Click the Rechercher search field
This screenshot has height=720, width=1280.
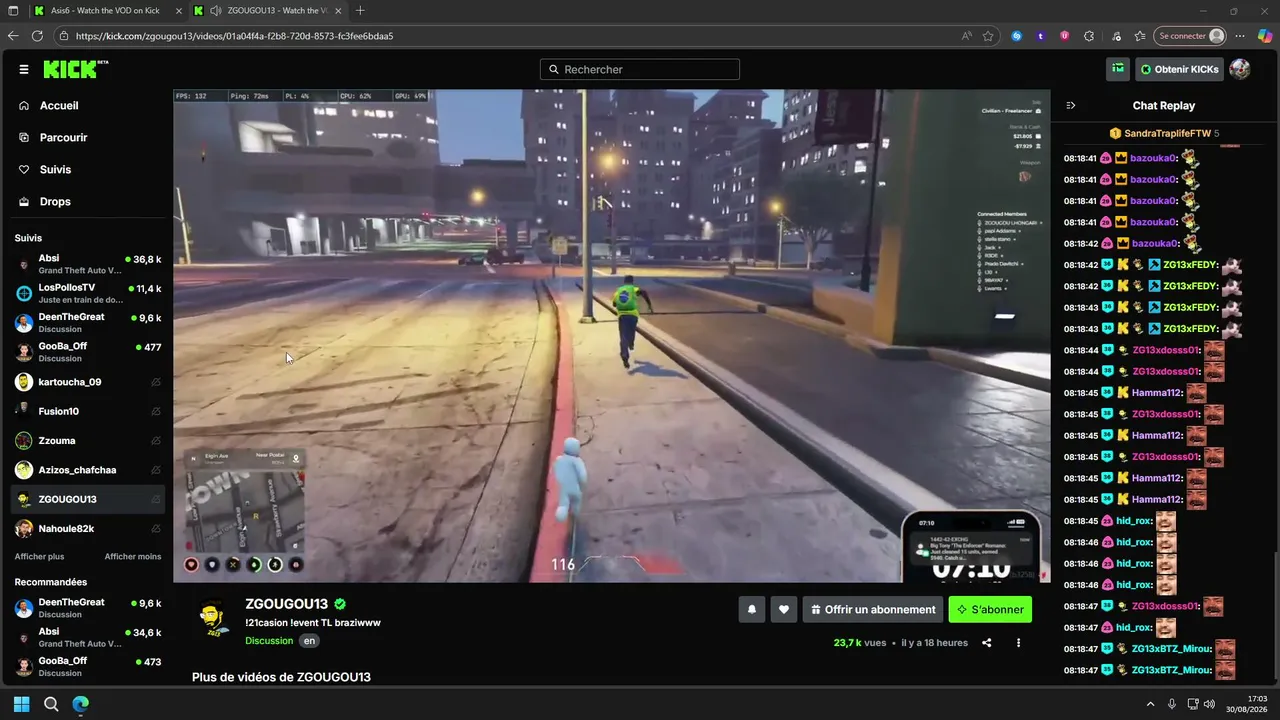(640, 69)
